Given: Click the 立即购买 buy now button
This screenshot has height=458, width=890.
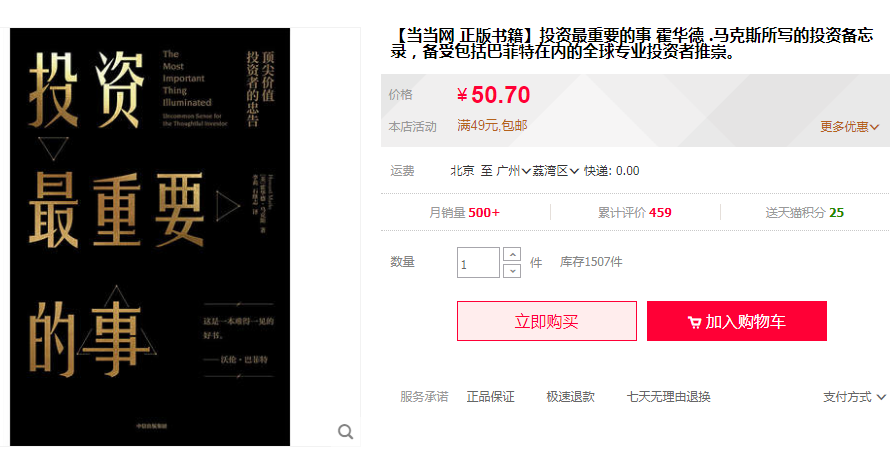Looking at the screenshot, I should [x=547, y=321].
